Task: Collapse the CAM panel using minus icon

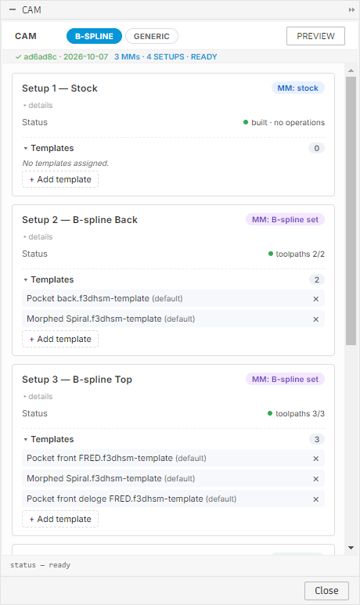Action: [13, 10]
